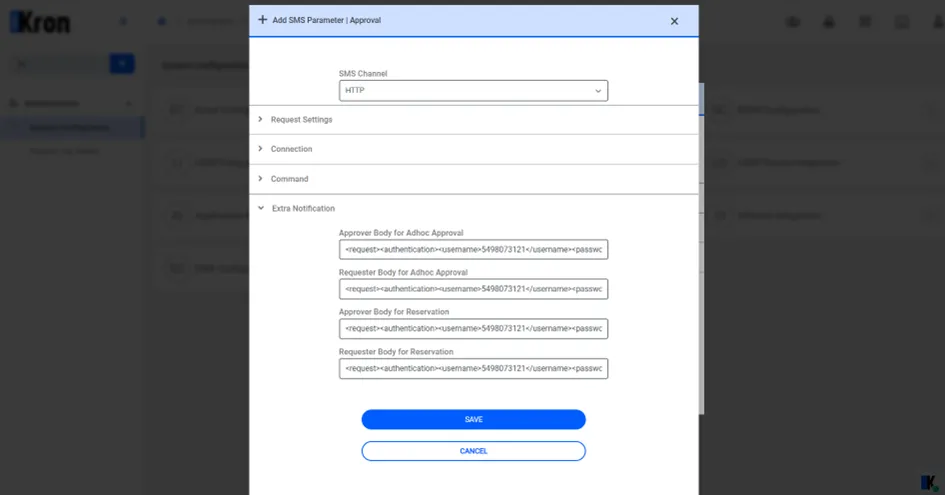Click the Requester Body for Reservation field
The height and width of the screenshot is (495, 945).
473,368
